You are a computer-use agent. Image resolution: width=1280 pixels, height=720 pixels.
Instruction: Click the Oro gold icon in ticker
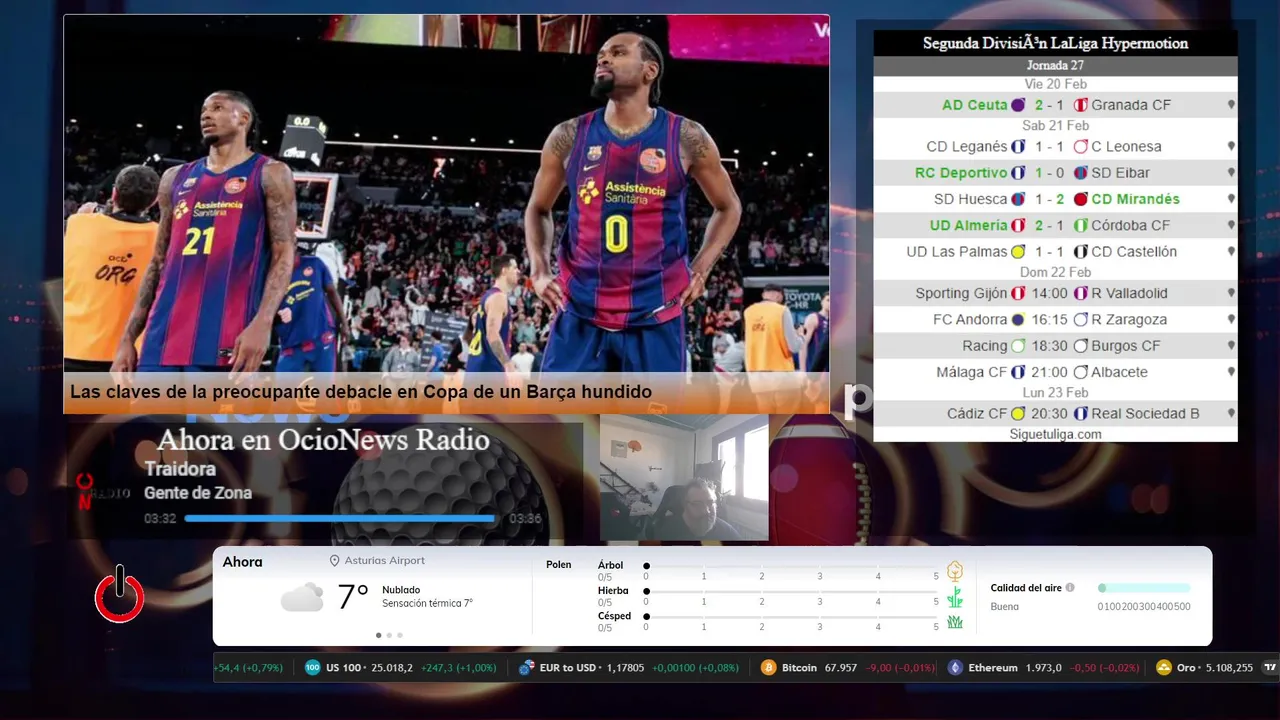[x=1163, y=668]
